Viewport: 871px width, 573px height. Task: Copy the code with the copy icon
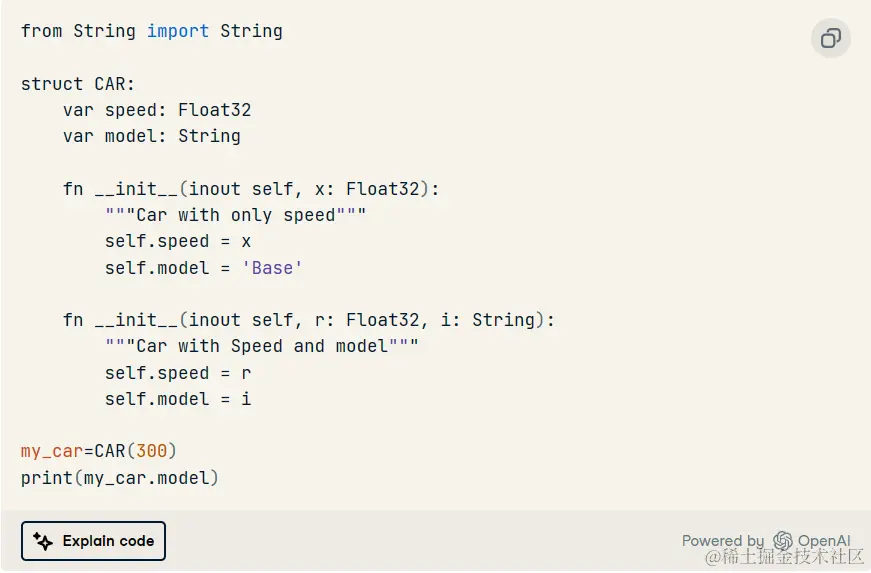pos(830,38)
